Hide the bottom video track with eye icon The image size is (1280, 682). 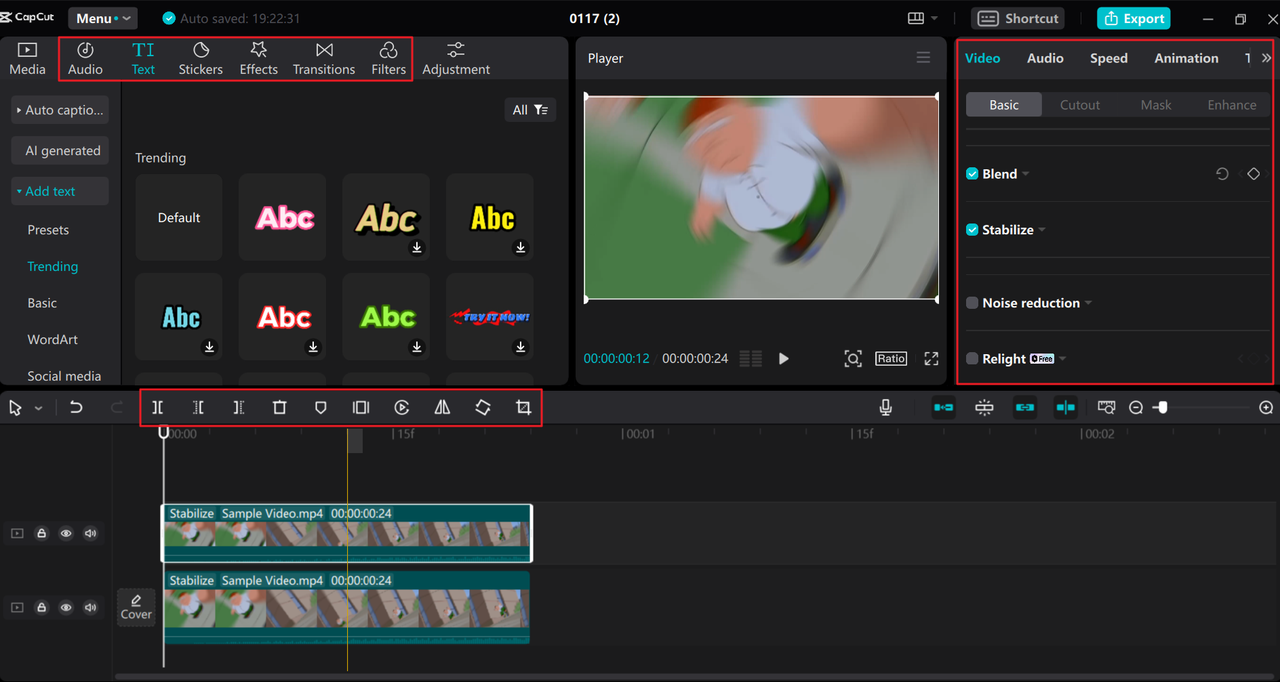pyautogui.click(x=66, y=607)
